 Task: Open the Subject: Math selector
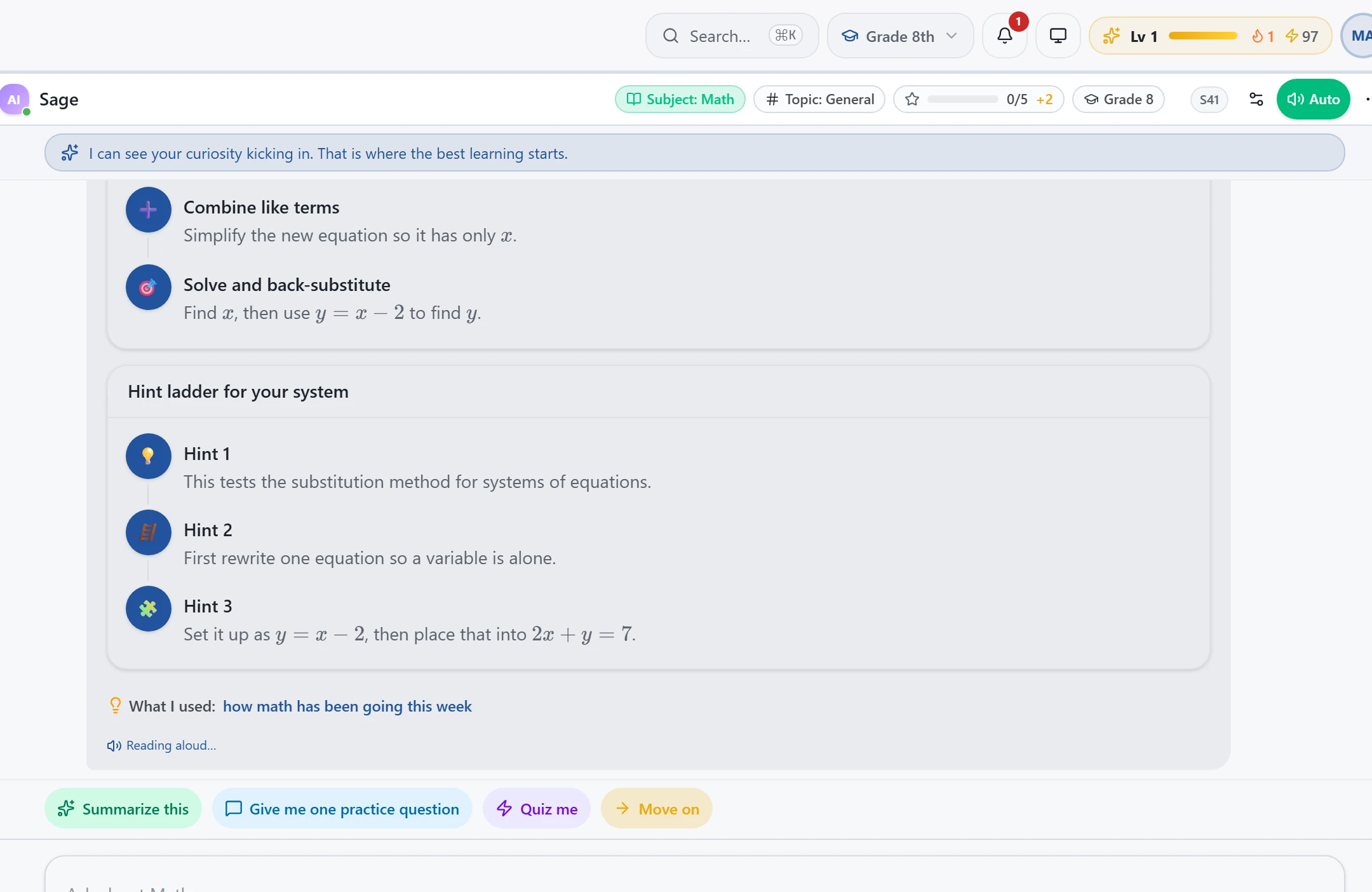(x=680, y=99)
